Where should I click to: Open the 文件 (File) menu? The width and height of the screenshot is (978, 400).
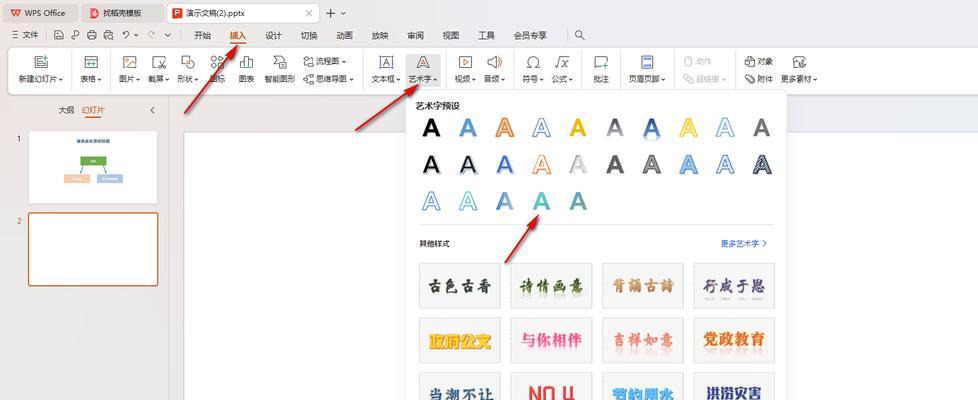coord(25,35)
